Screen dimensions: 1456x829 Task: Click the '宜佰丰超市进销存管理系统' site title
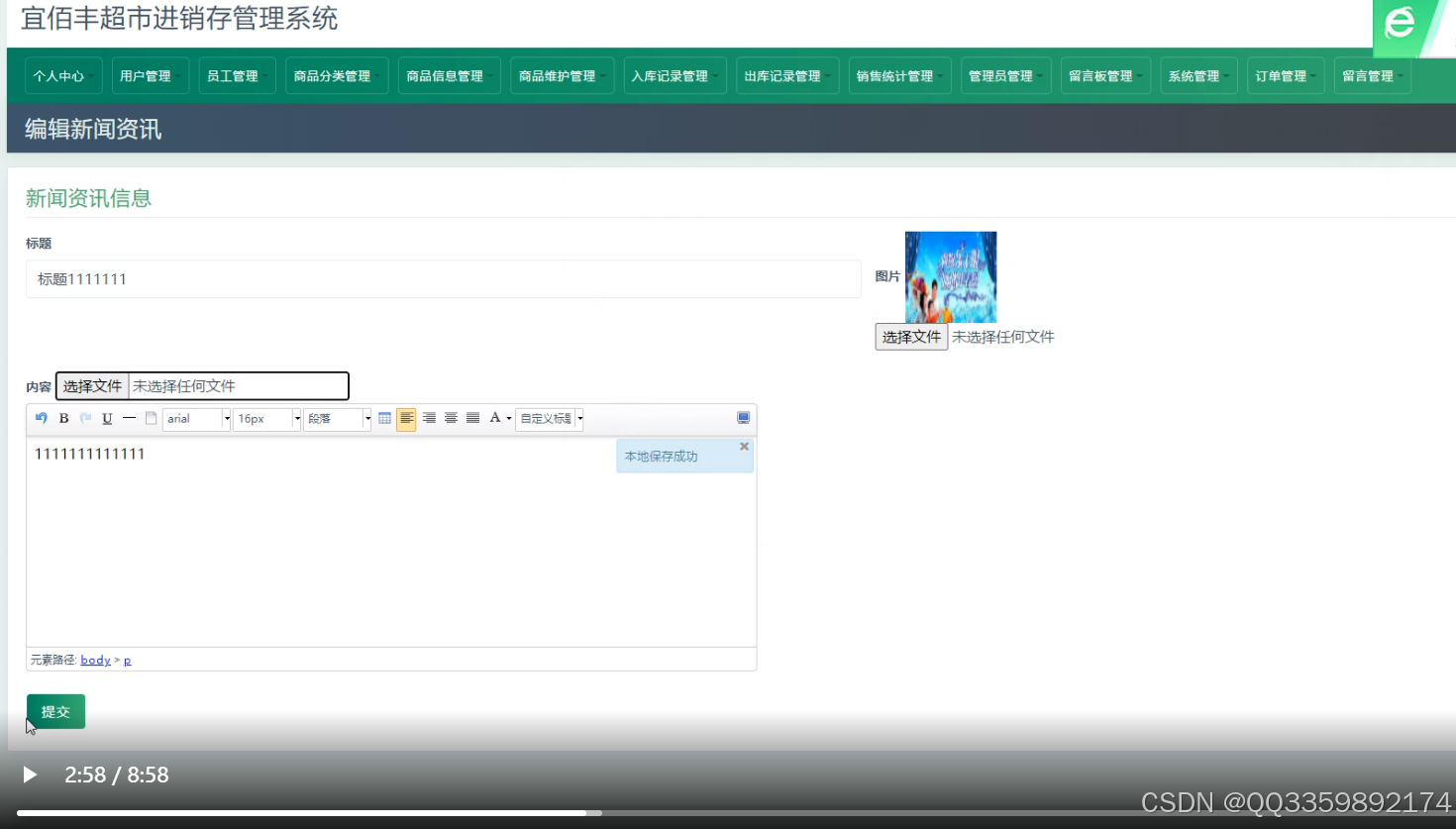click(x=179, y=18)
